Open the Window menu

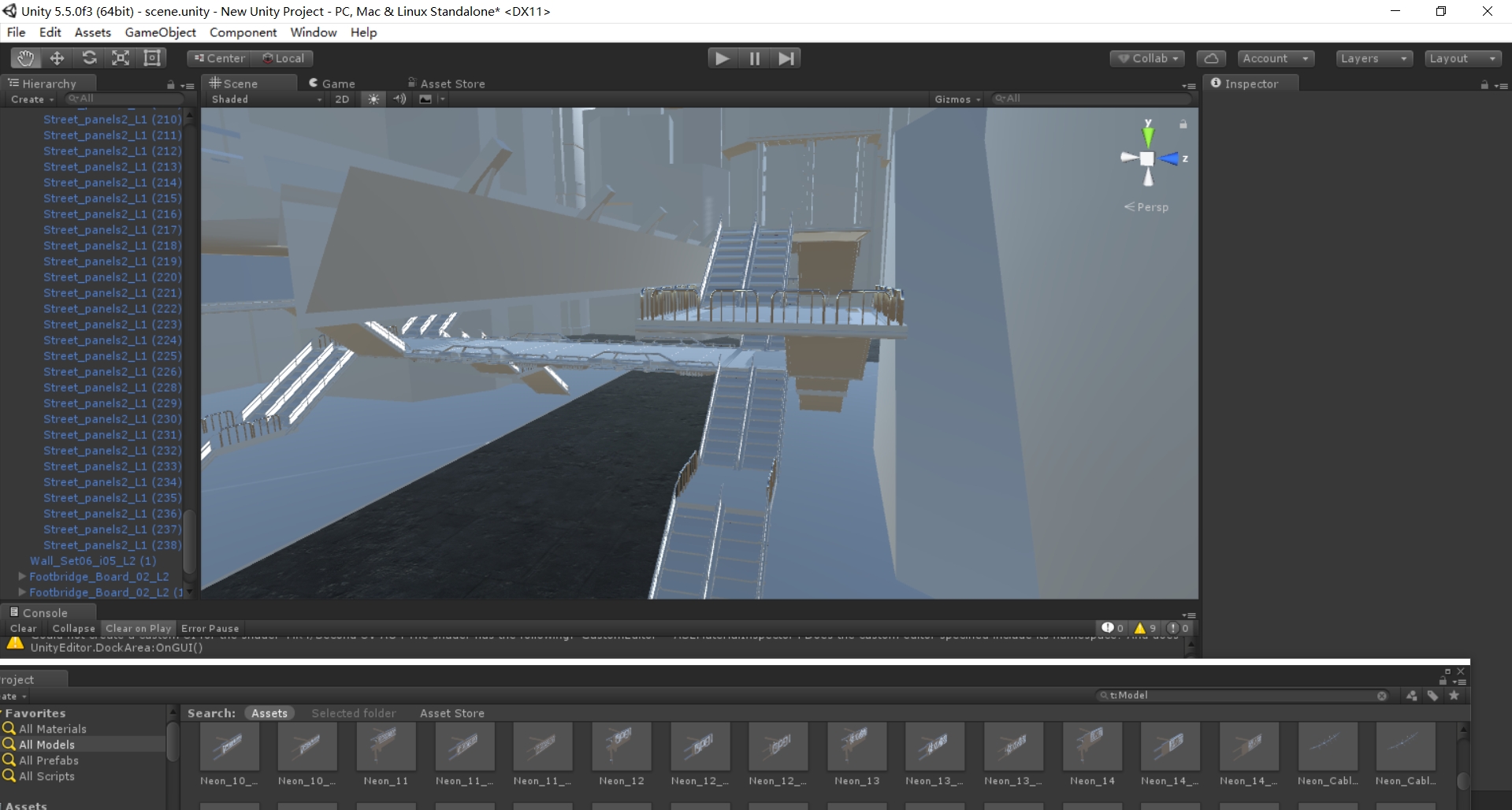[x=313, y=32]
